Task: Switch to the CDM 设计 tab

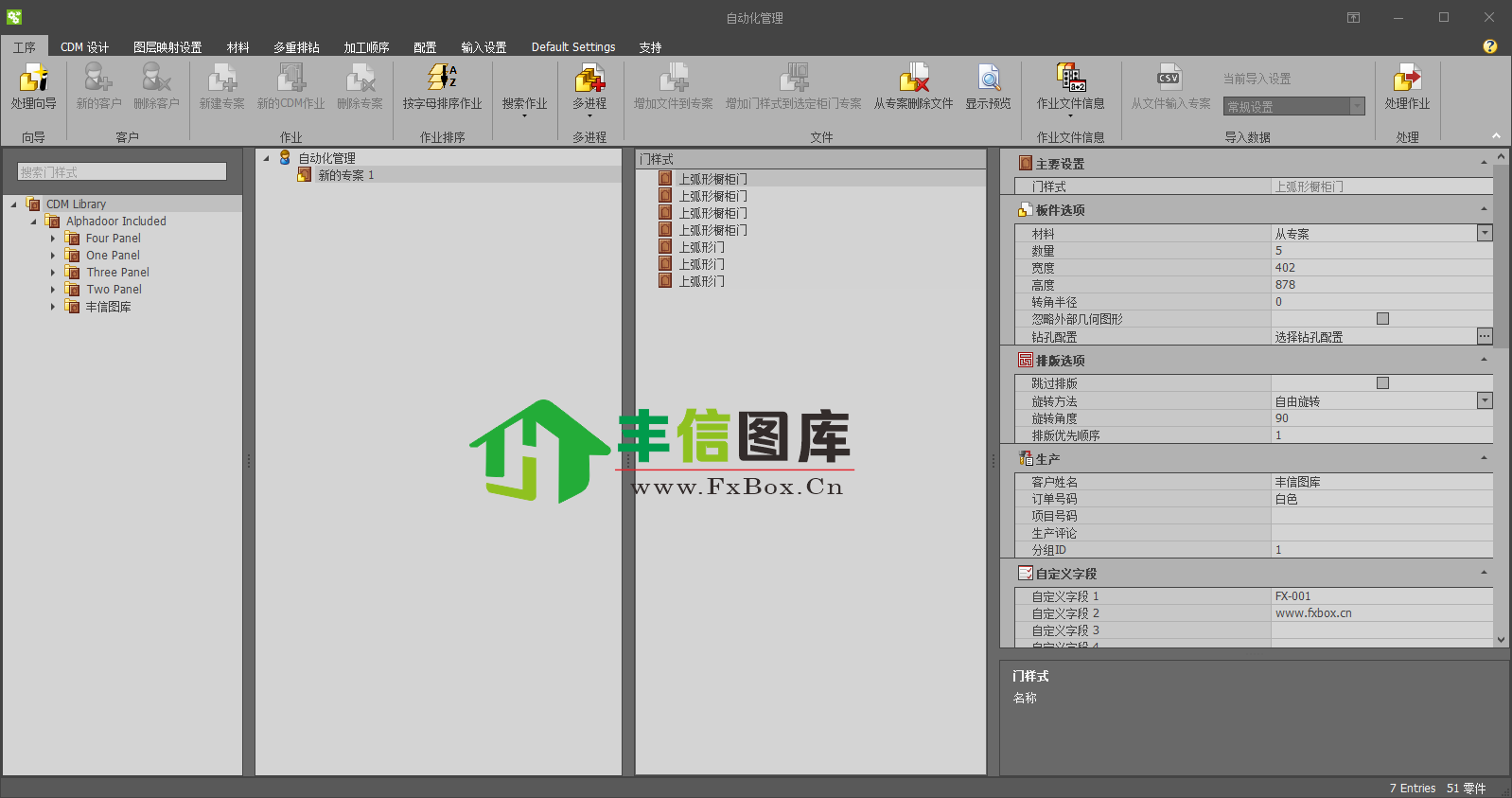Action: click(84, 47)
